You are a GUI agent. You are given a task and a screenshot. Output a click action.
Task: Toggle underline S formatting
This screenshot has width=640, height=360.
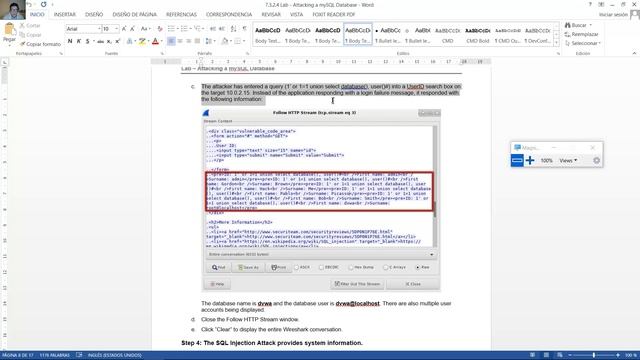87,41
